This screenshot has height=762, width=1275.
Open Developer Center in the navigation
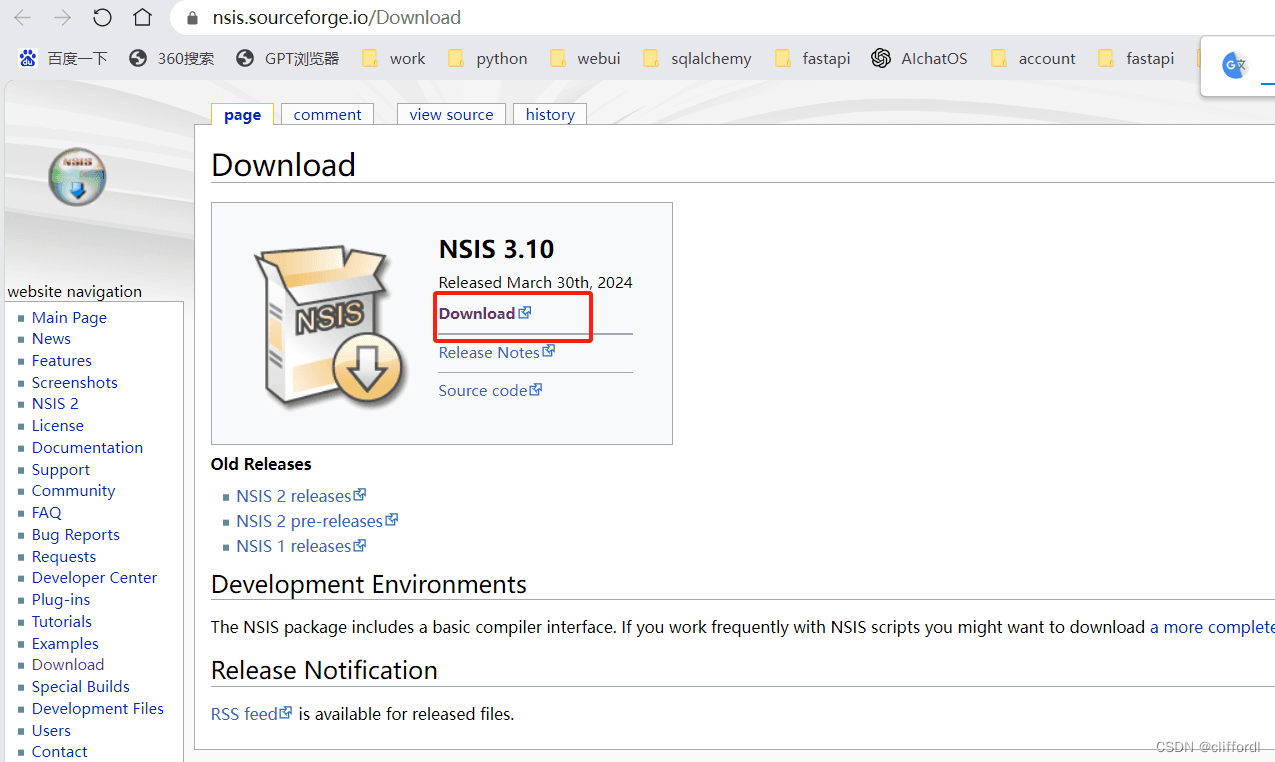pos(94,578)
